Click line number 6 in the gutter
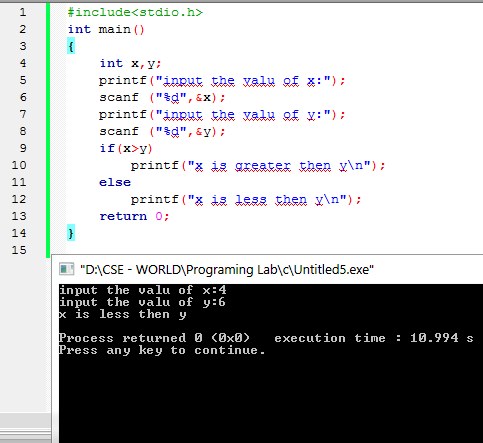This screenshot has width=483, height=443. (23, 97)
